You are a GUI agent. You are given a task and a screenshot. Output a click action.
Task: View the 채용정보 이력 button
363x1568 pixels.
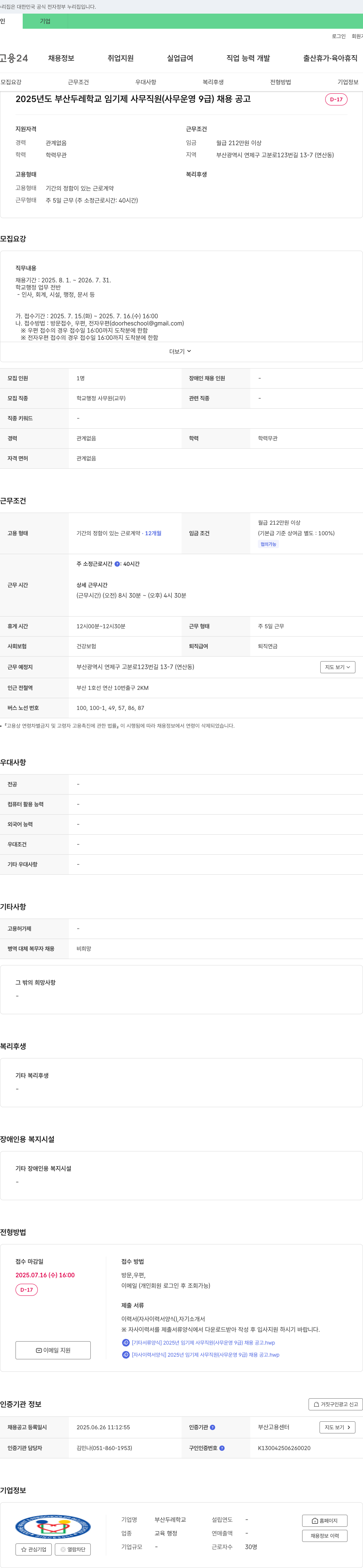click(x=325, y=1536)
